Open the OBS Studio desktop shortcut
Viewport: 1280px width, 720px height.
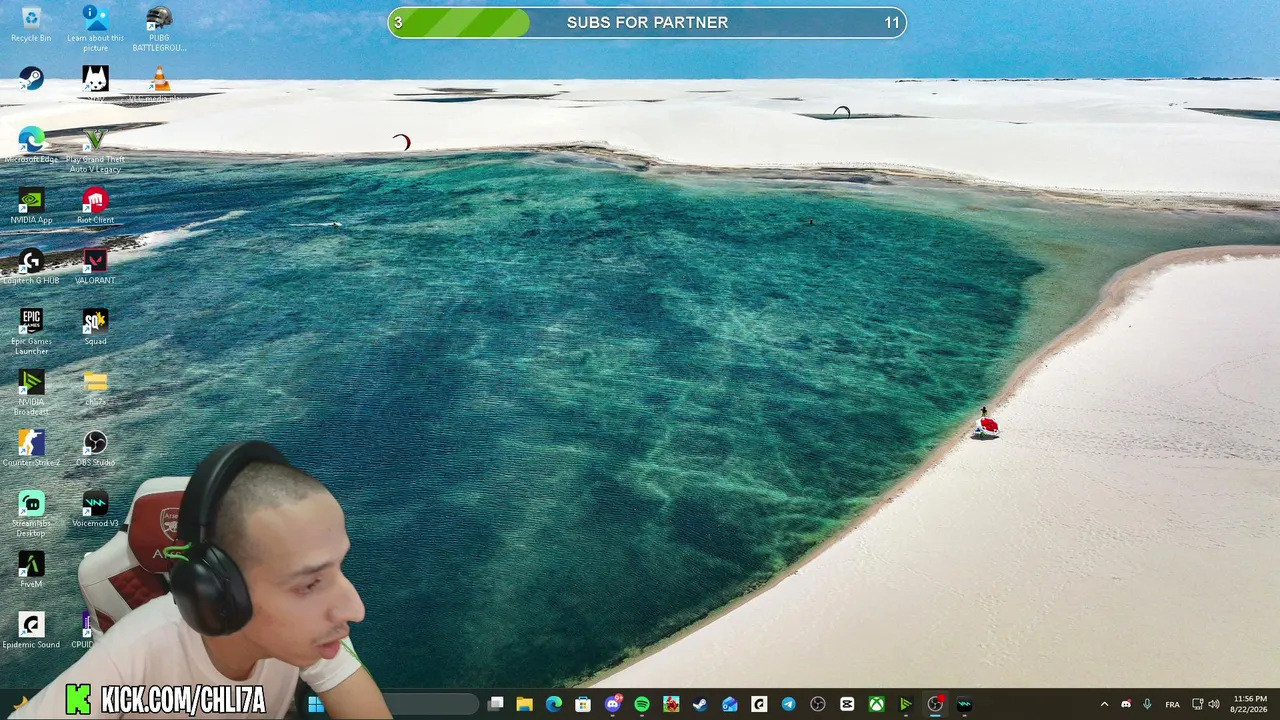pos(95,449)
